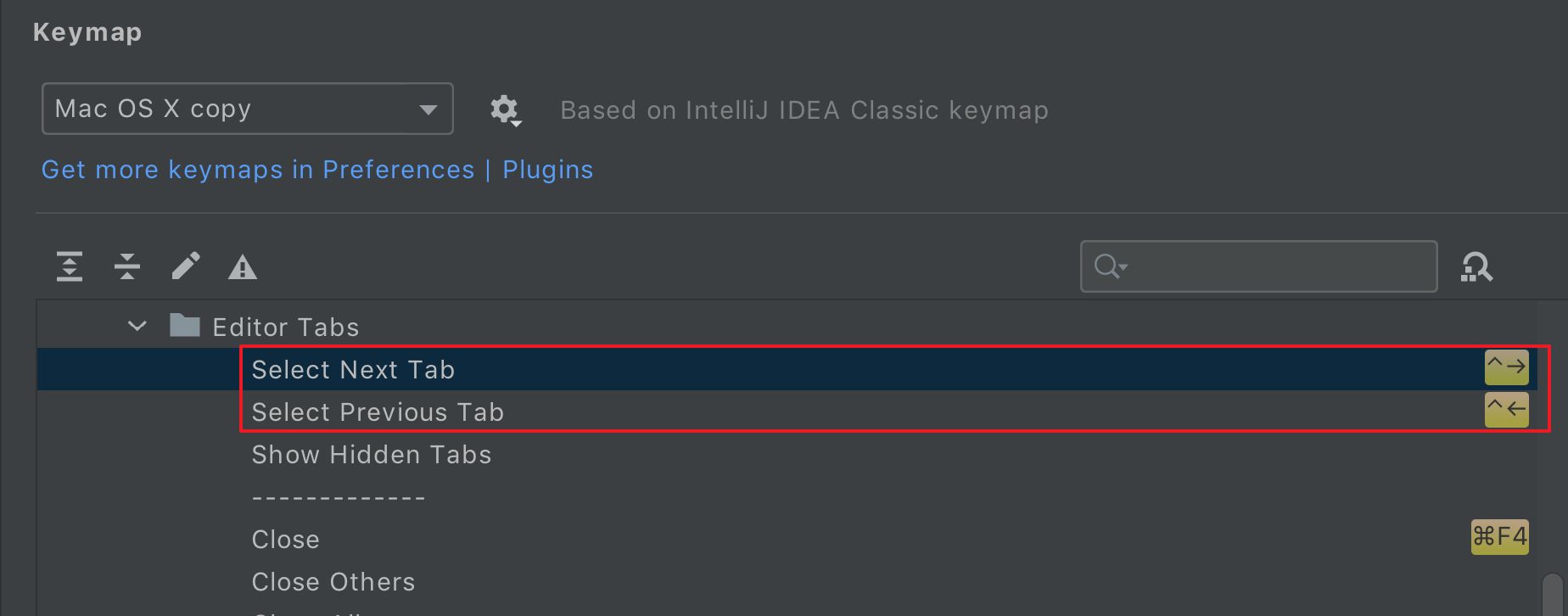Click the warning triangle conflicts icon
Screen dimensions: 1568x616
point(243,268)
